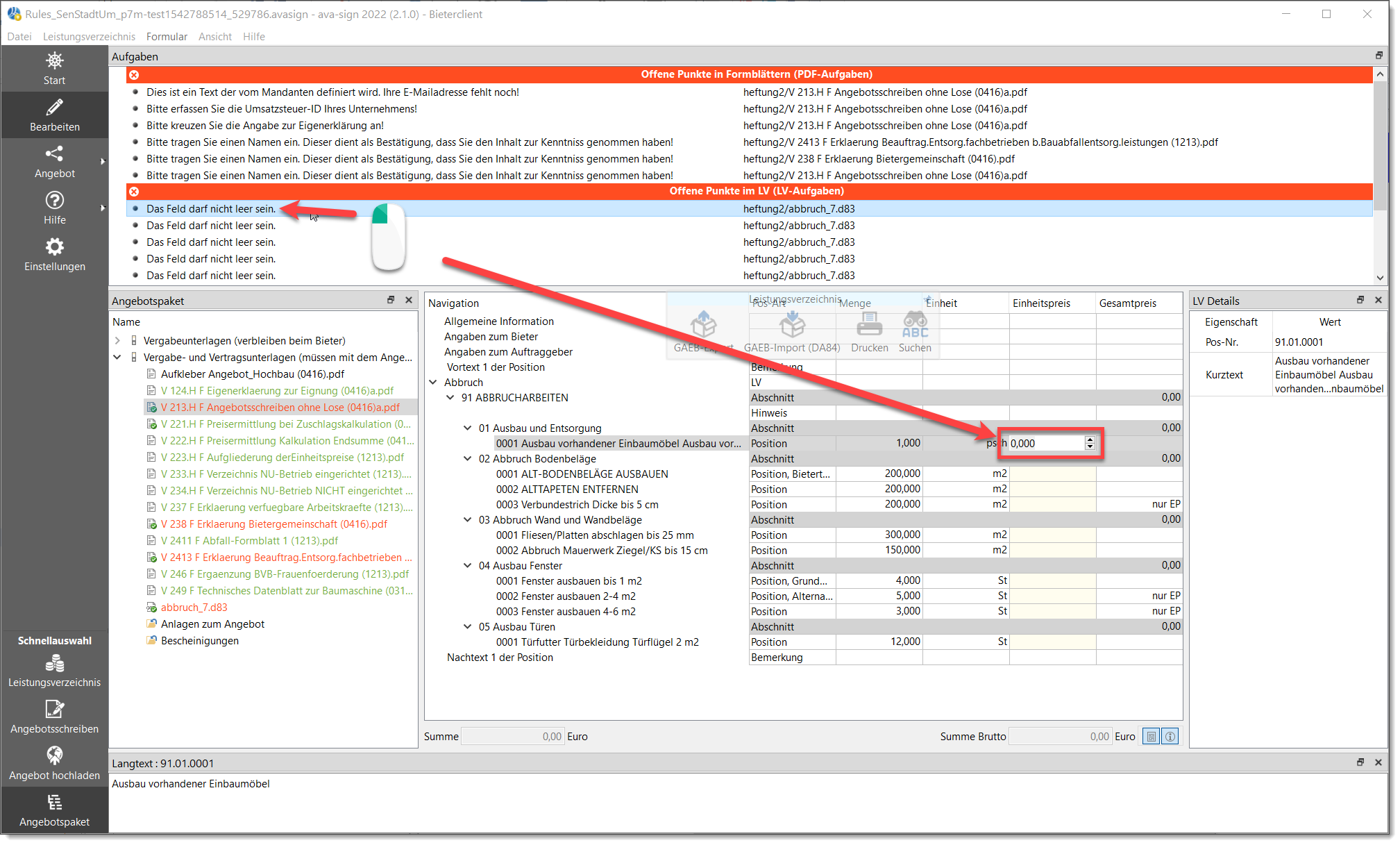Image resolution: width=1400 pixels, height=845 pixels.
Task: Click the Einheitspreis 0,000 input field
Action: [x=1045, y=443]
